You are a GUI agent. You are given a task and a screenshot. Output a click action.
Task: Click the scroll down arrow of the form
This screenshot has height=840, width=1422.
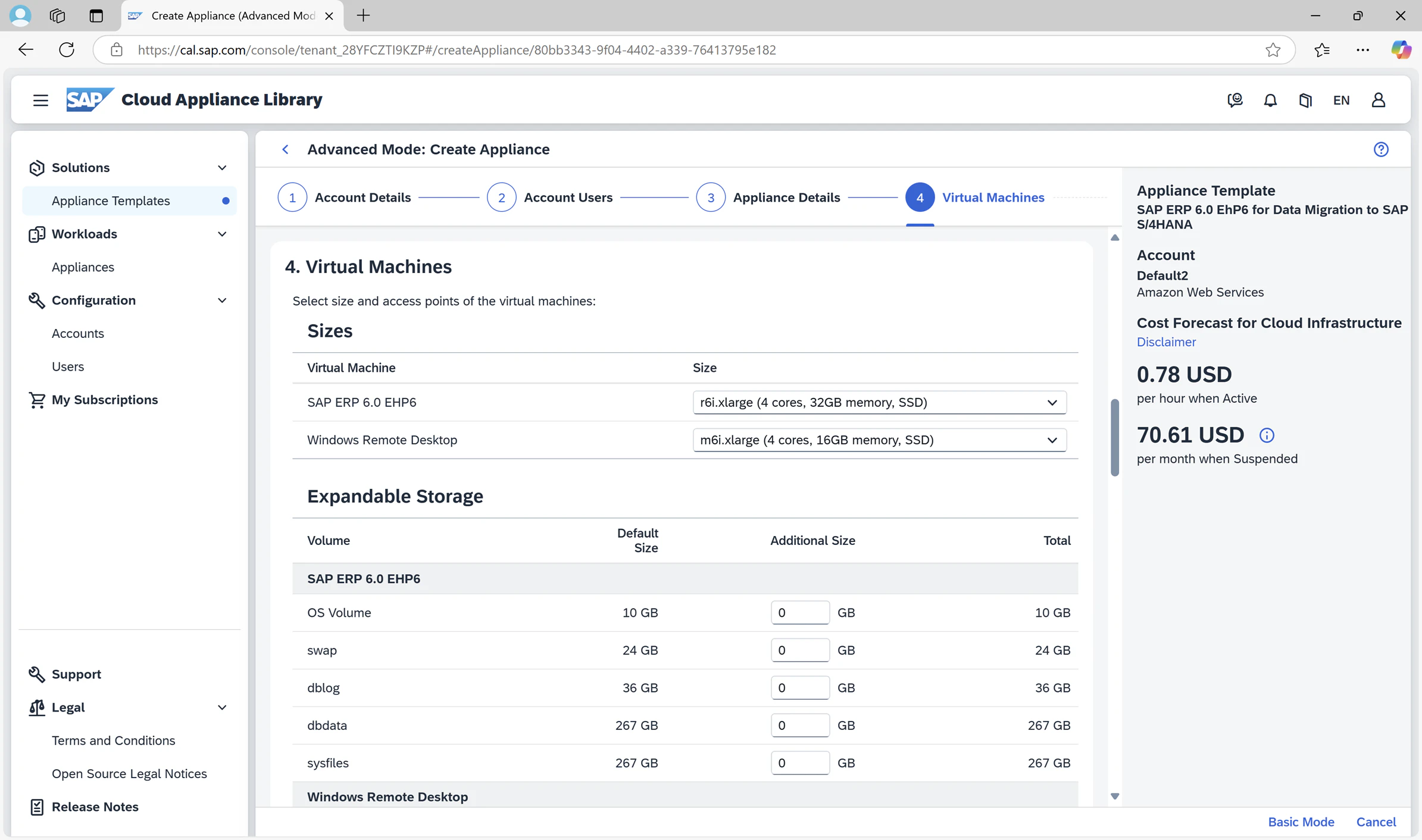[x=1115, y=796]
